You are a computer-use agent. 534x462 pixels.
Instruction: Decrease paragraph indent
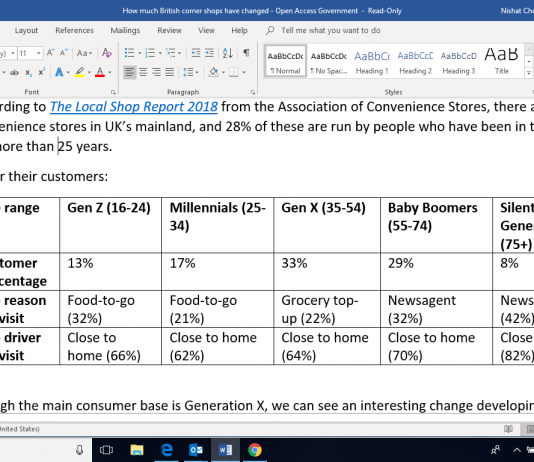pyautogui.click(x=196, y=53)
